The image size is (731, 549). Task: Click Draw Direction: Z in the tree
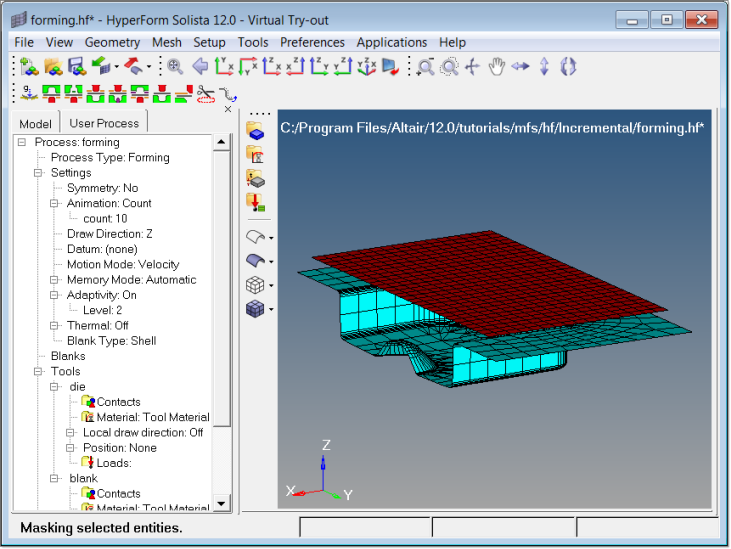pos(109,234)
